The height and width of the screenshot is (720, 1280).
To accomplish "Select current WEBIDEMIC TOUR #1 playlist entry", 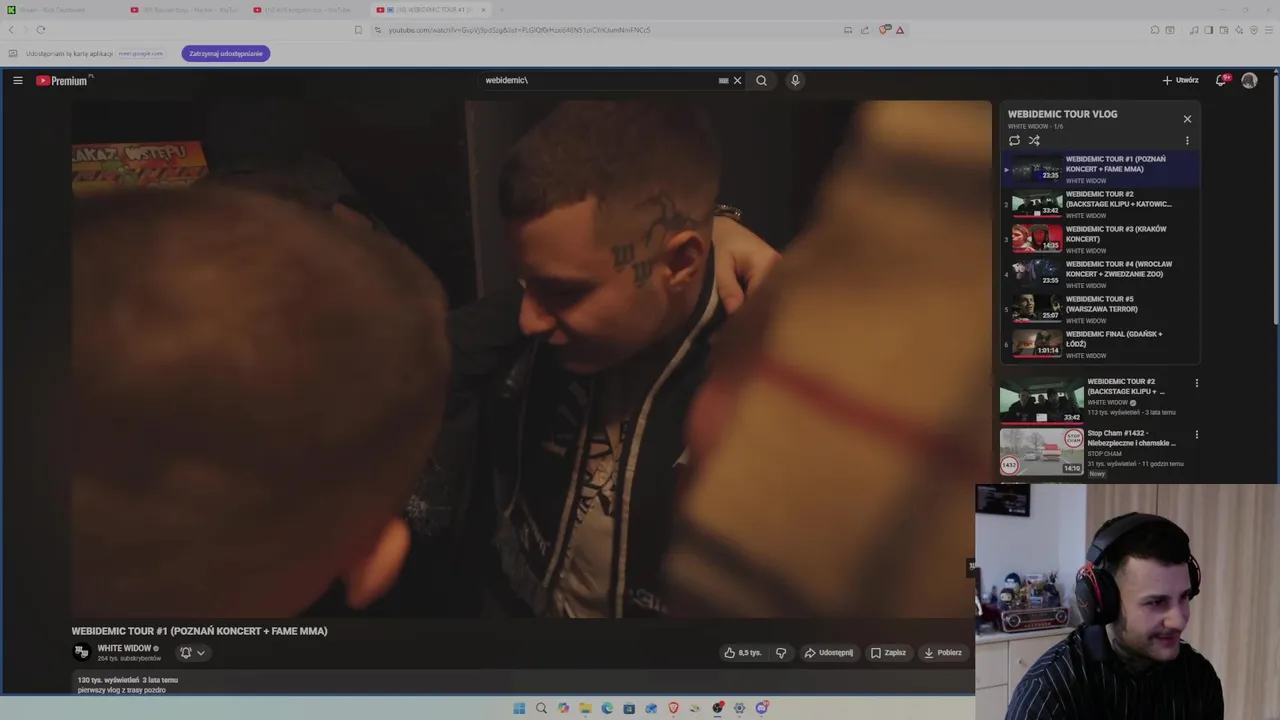I will (1100, 169).
